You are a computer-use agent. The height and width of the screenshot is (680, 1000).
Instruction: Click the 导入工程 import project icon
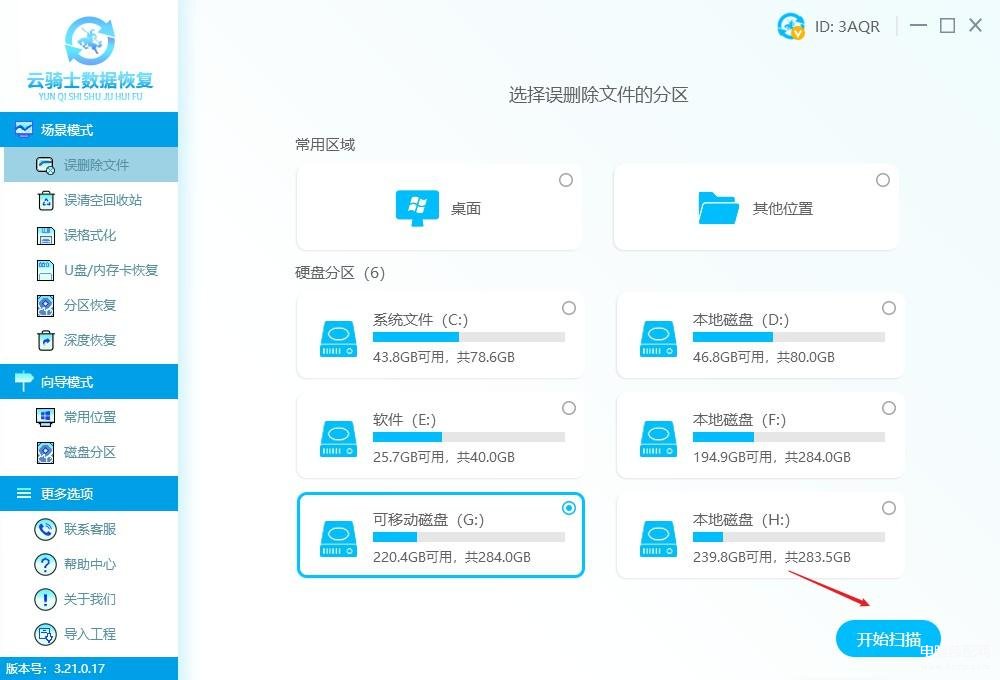[45, 634]
